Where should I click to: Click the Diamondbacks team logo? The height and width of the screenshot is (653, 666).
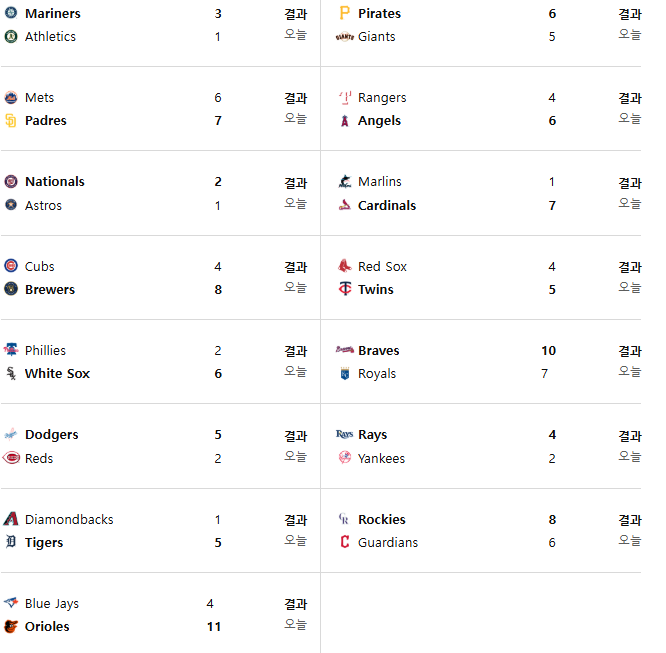tap(11, 519)
